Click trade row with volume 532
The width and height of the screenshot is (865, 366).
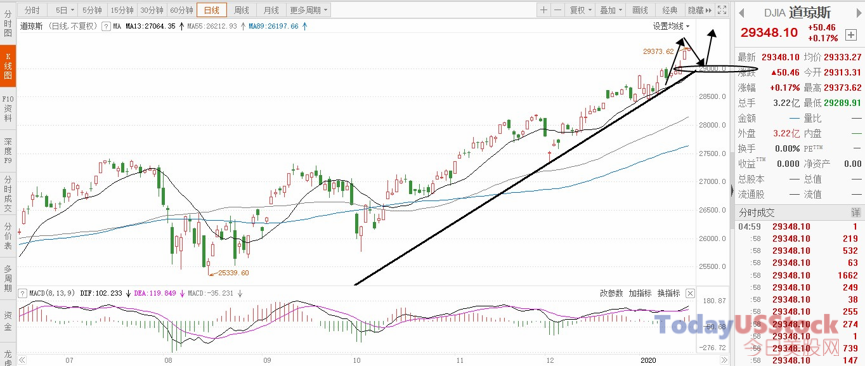coord(798,251)
